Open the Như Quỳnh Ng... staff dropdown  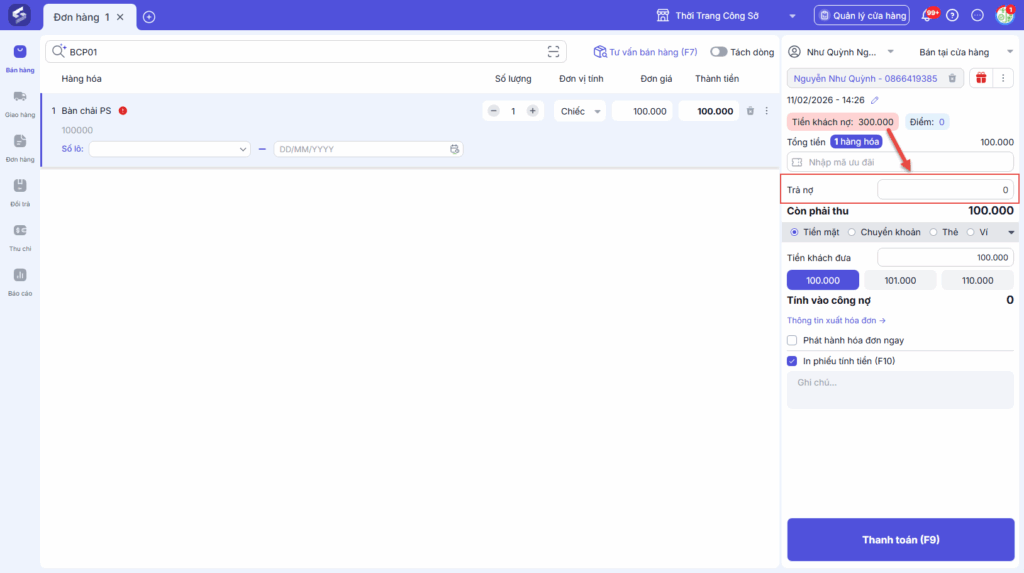coord(841,52)
